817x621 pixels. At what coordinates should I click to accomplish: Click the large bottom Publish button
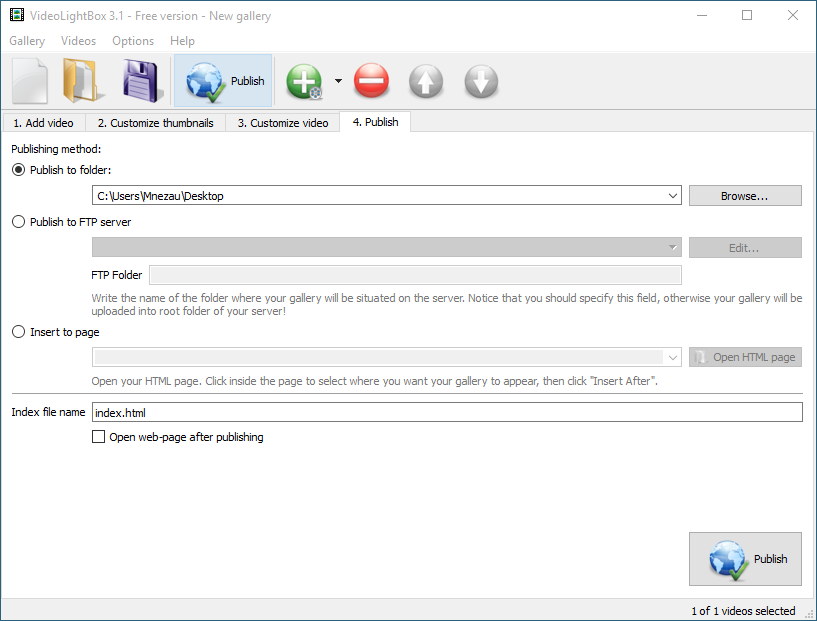click(x=745, y=559)
